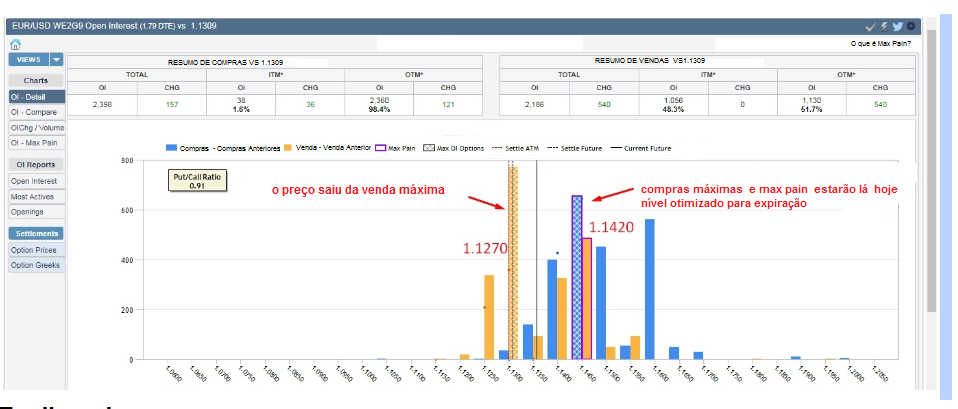Open the VIEWS dropdown arrow
This screenshot has height=409, width=958.
(x=56, y=59)
